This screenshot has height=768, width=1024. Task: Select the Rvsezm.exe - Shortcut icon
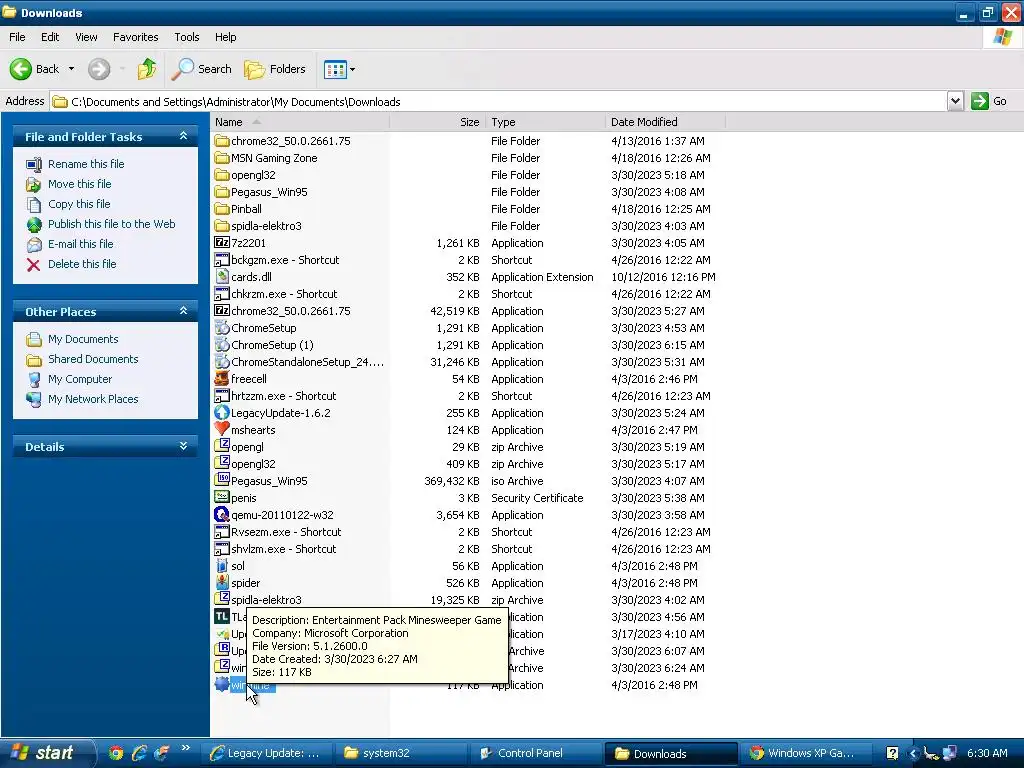point(222,531)
